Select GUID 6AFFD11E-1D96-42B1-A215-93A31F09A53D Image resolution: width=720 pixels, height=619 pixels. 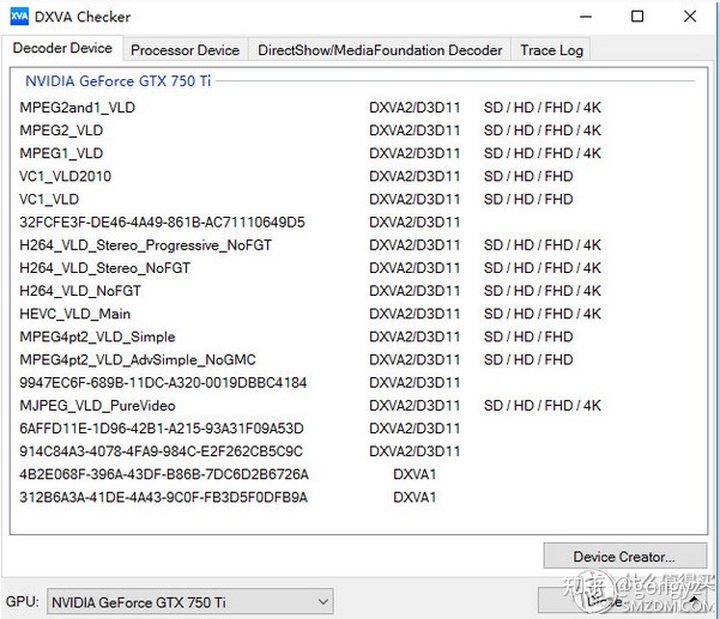(161, 428)
